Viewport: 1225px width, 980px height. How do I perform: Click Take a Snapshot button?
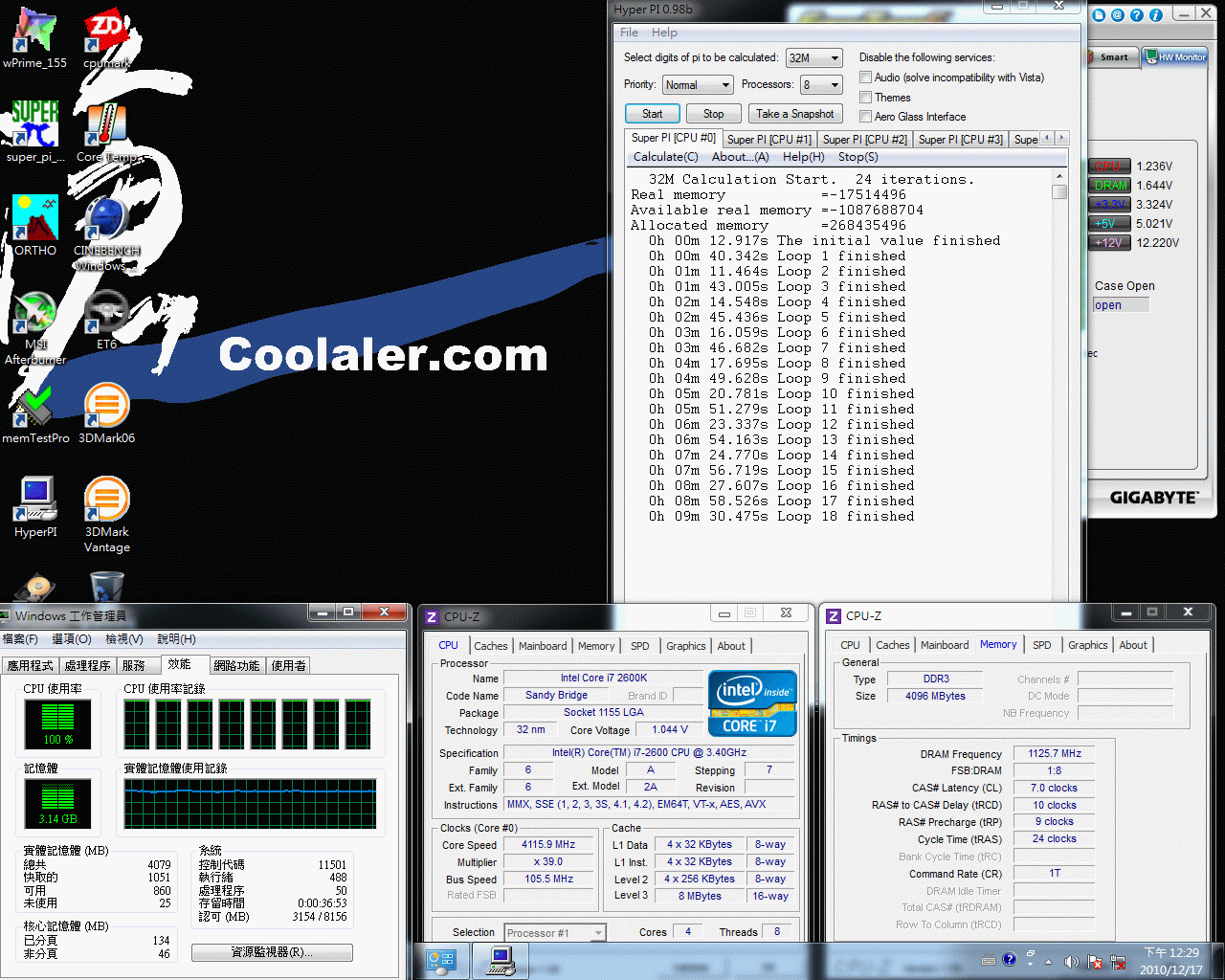(x=794, y=113)
